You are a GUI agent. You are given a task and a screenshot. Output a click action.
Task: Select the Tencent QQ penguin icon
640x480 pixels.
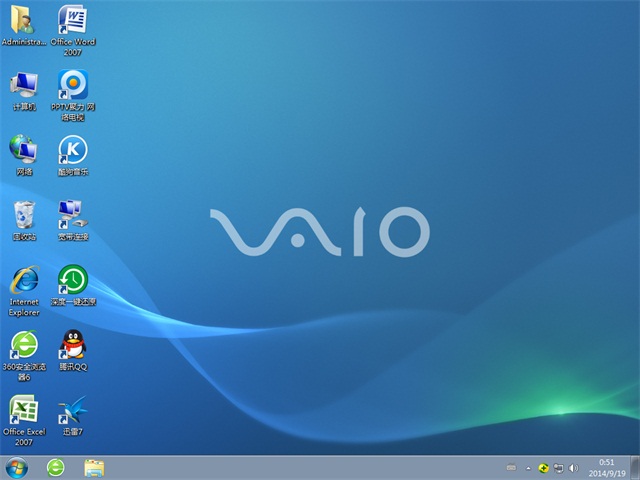coord(72,345)
